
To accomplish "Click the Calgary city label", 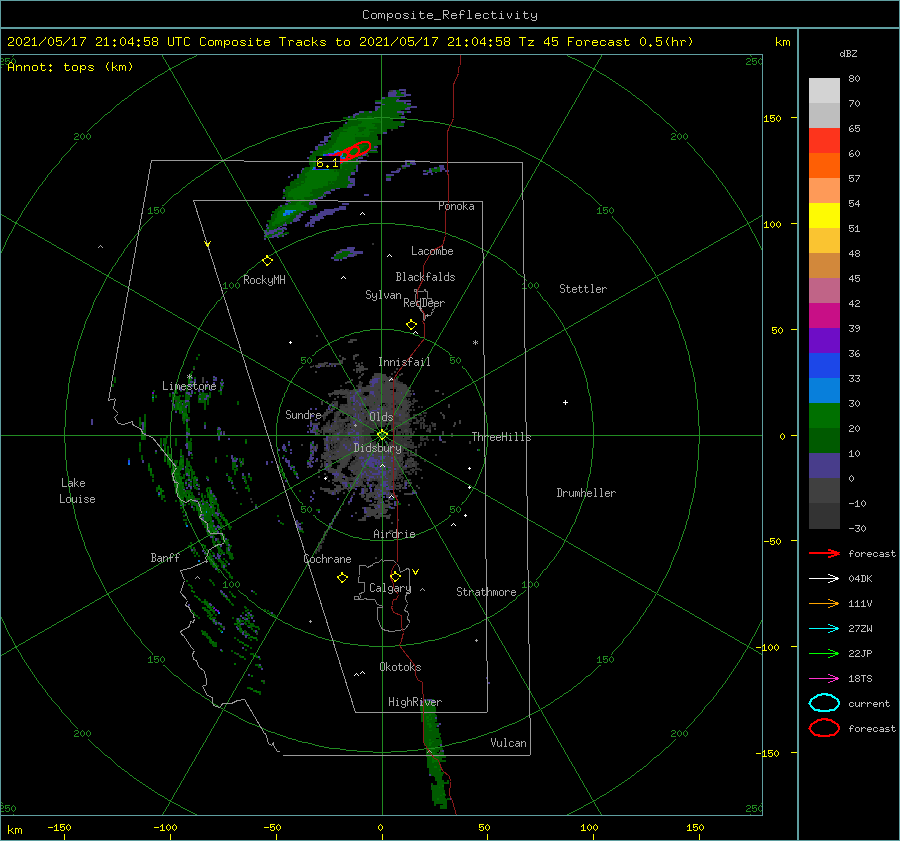I will tap(390, 588).
